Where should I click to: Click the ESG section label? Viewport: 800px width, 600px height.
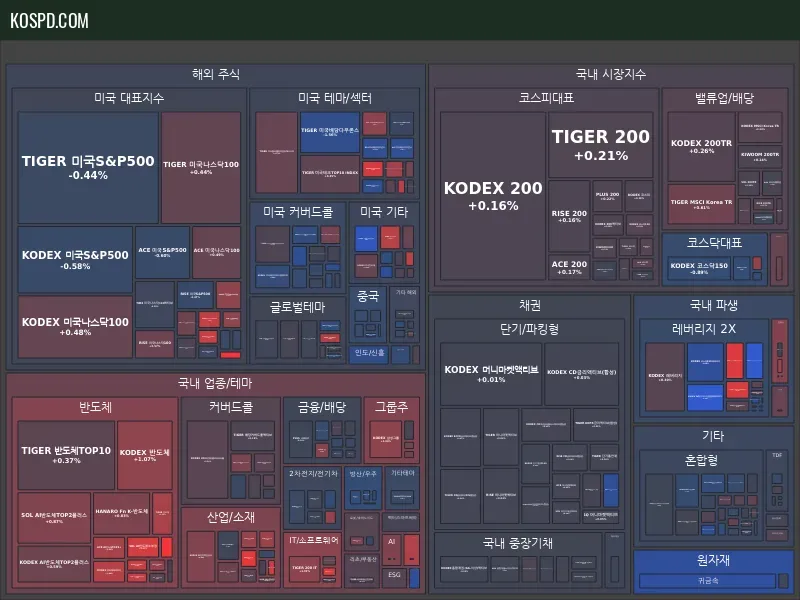click(x=394, y=574)
